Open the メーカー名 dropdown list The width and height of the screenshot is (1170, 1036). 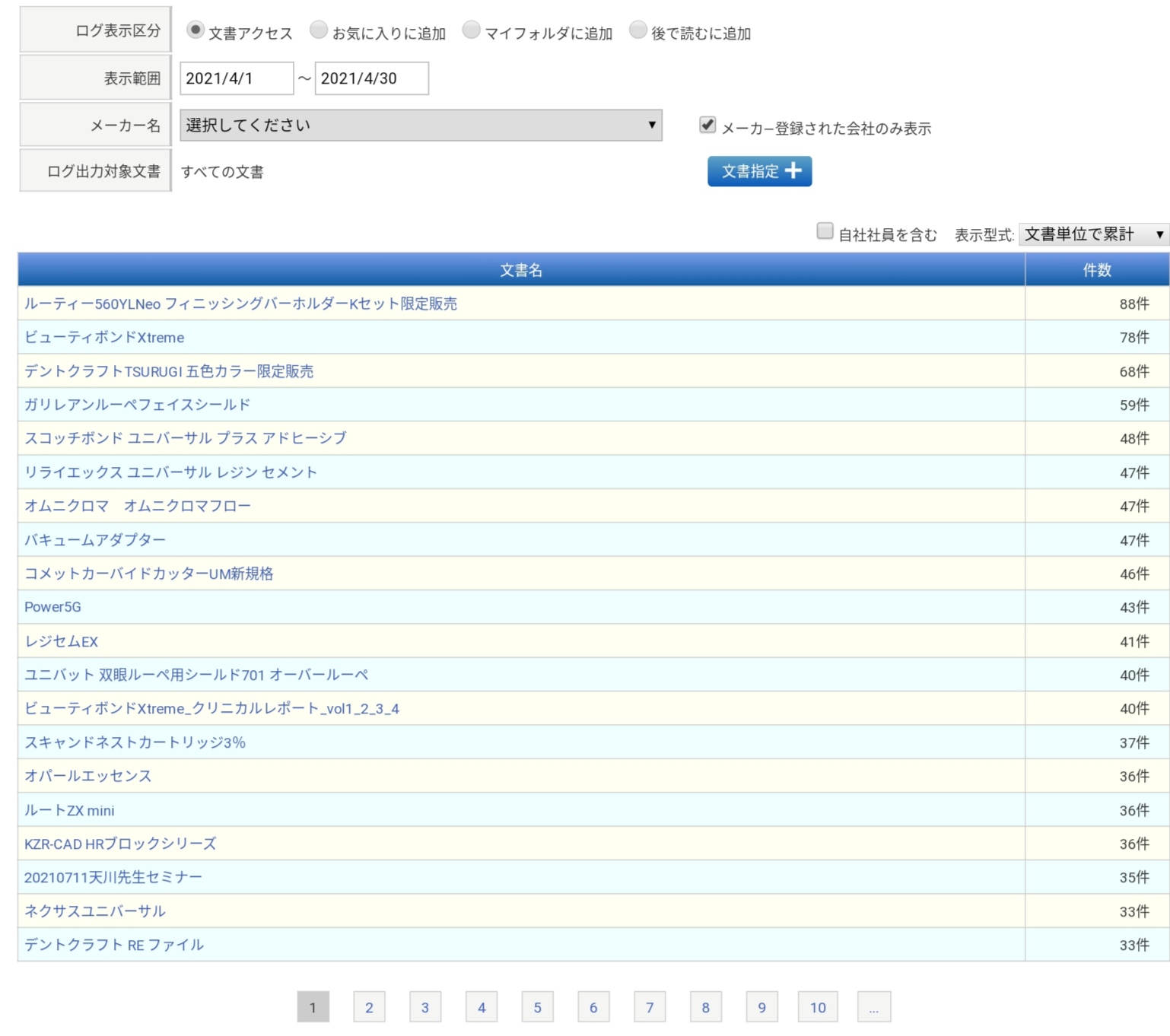pos(421,125)
